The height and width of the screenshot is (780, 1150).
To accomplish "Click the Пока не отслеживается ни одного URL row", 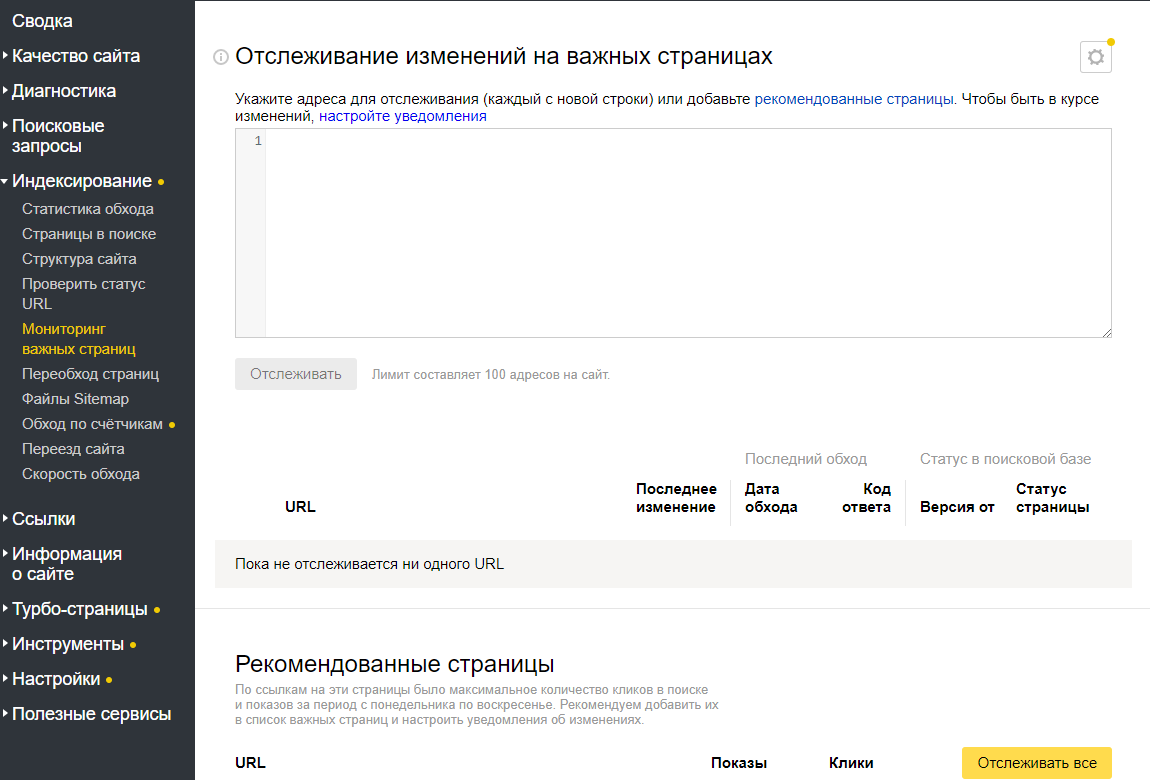I will point(673,564).
